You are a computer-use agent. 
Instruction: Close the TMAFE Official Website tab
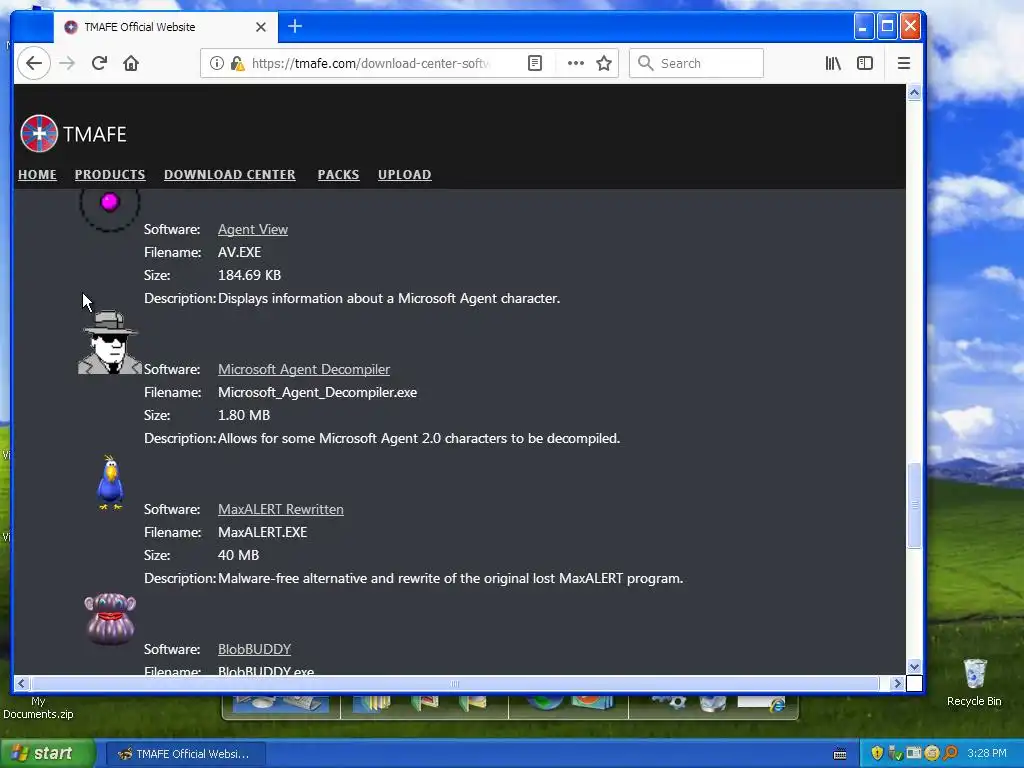click(261, 27)
